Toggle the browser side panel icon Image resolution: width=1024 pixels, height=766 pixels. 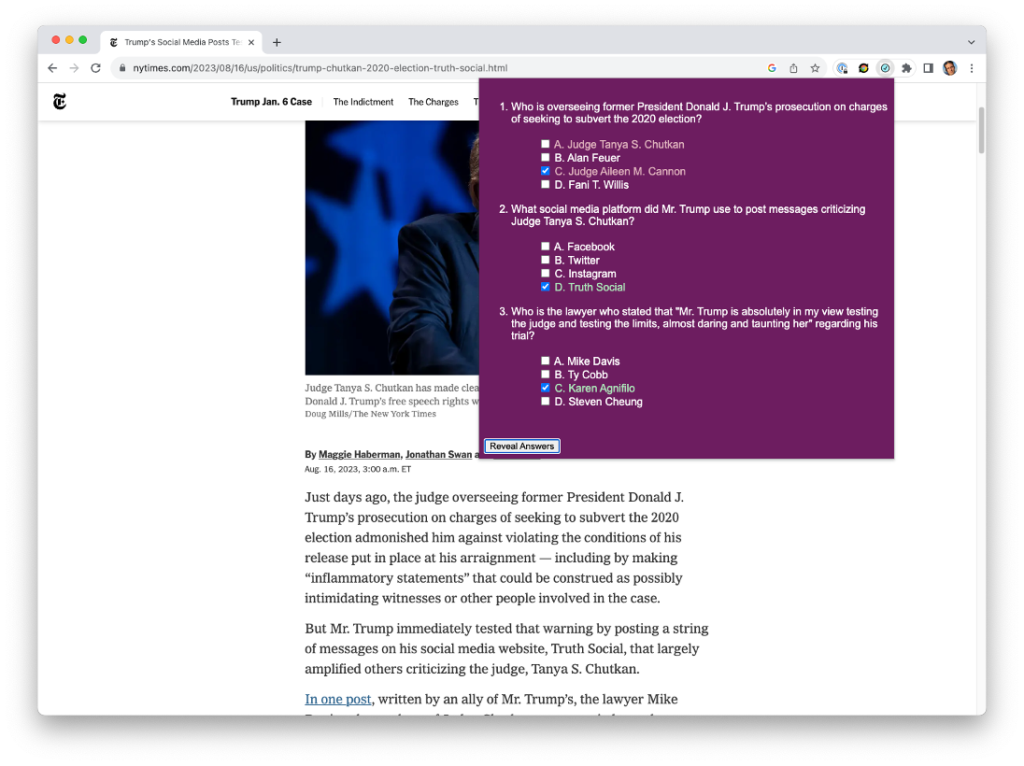click(928, 68)
